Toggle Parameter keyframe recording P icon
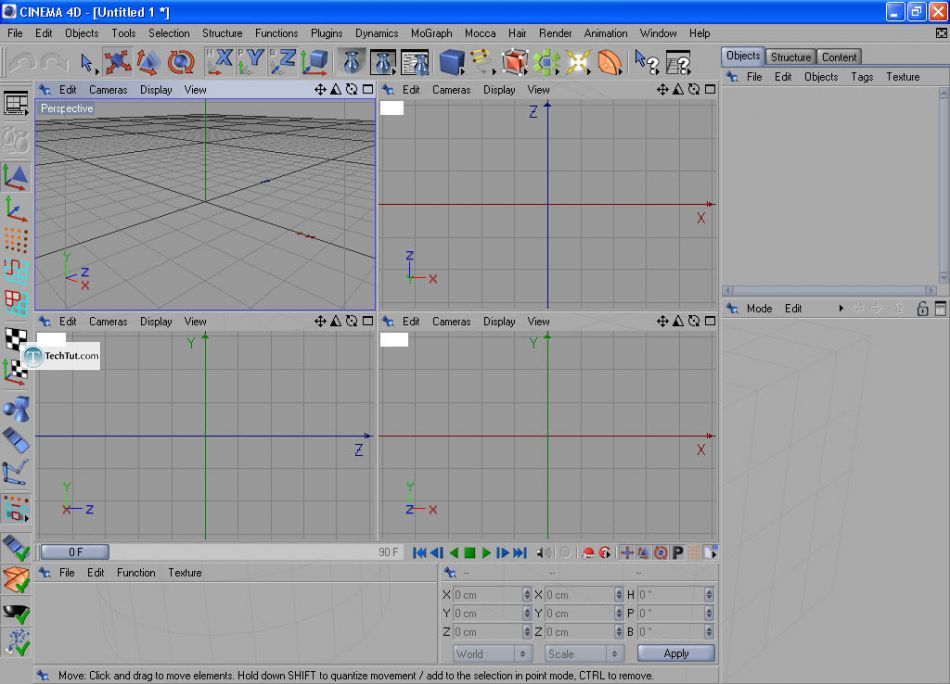 [677, 553]
